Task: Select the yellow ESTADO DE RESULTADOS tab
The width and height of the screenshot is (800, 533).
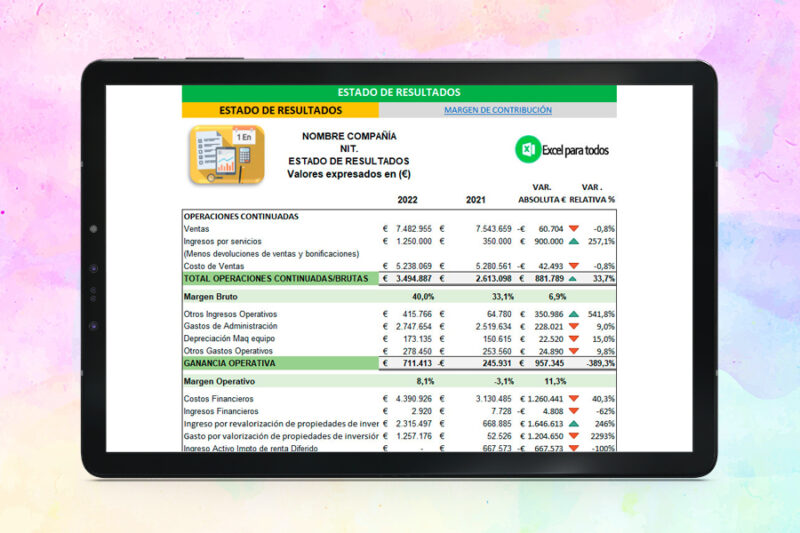Action: (280, 110)
